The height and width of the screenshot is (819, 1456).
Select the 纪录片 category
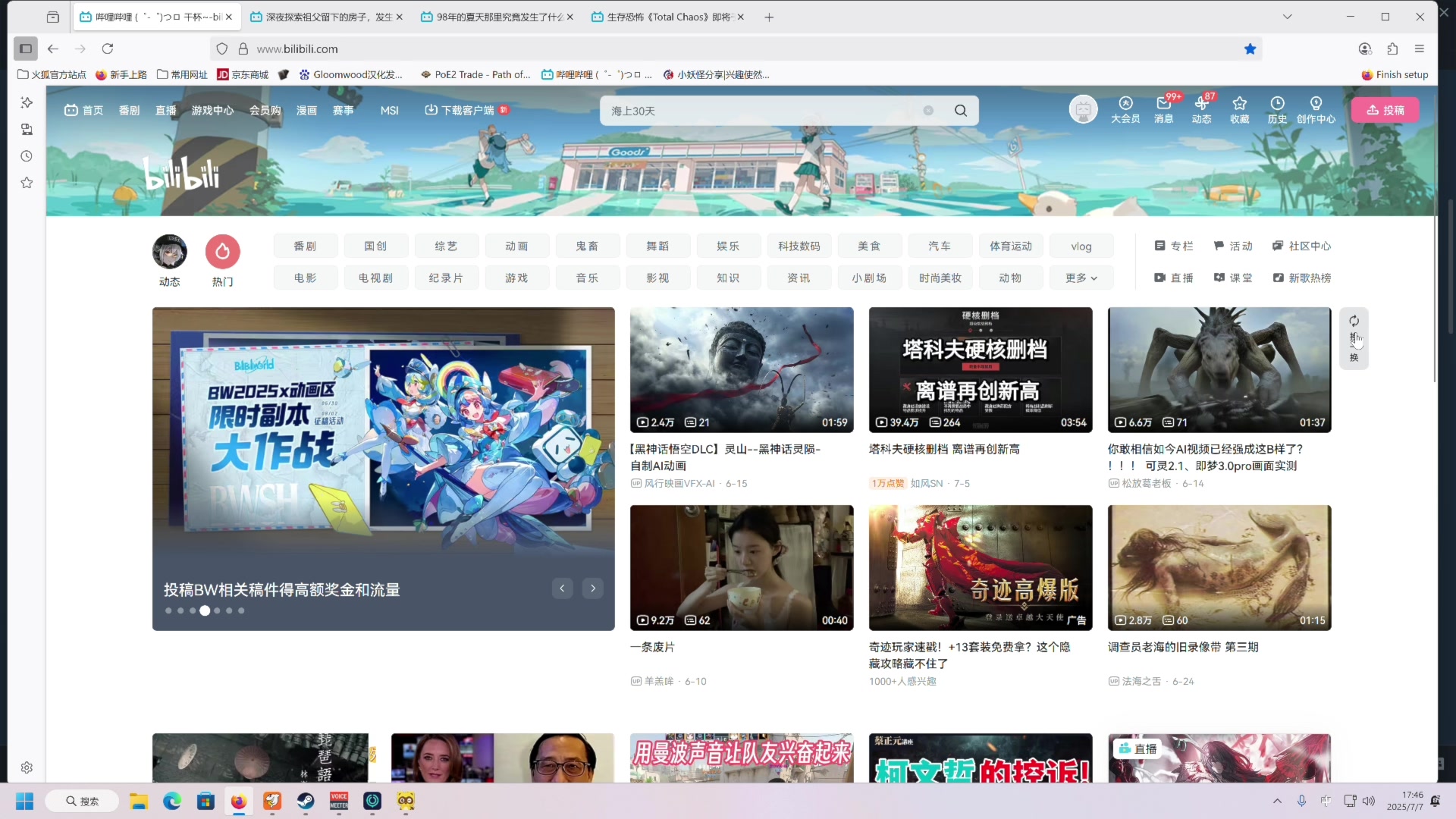pyautogui.click(x=446, y=278)
